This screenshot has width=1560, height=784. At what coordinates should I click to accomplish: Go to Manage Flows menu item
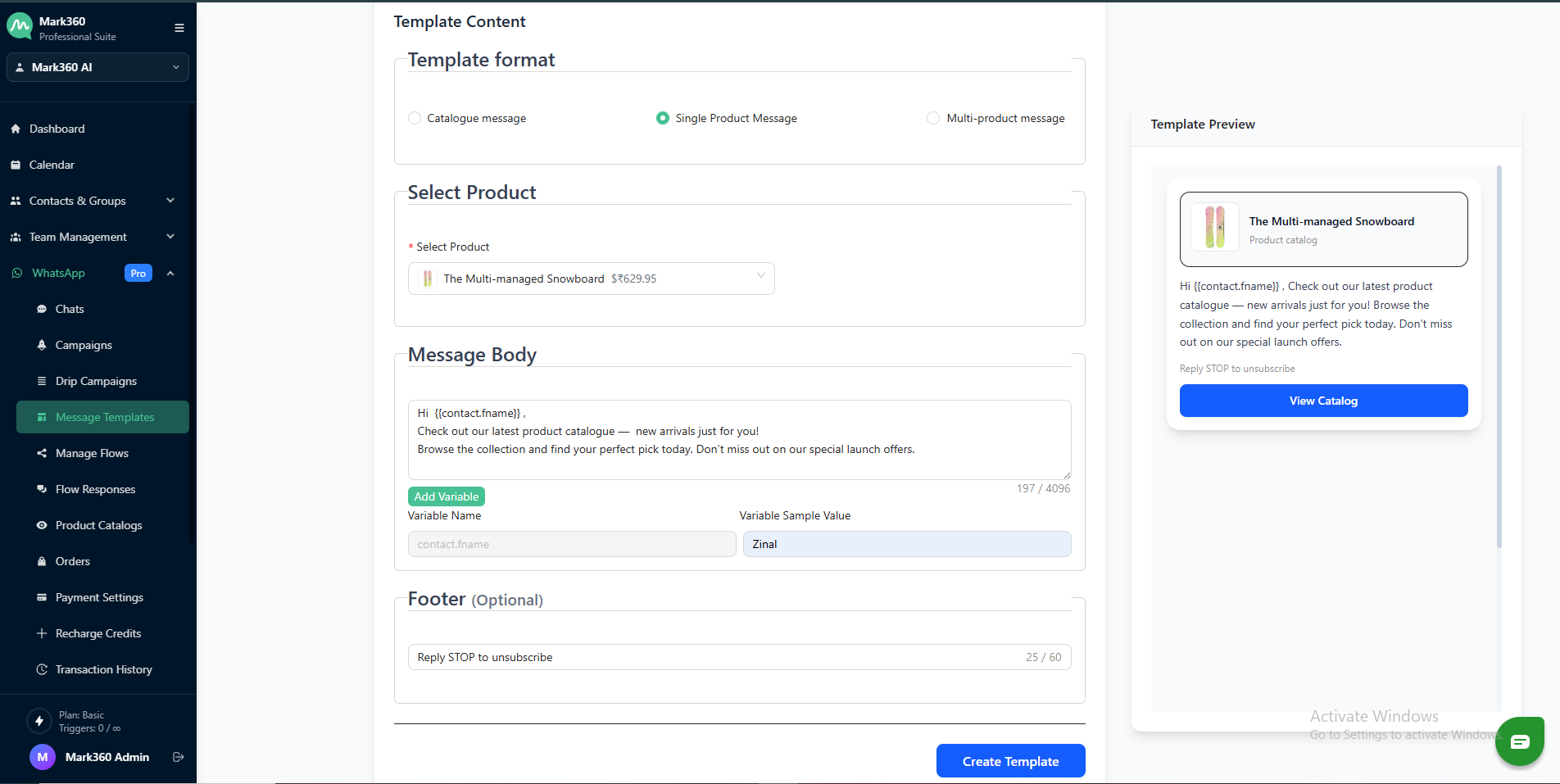coord(92,453)
